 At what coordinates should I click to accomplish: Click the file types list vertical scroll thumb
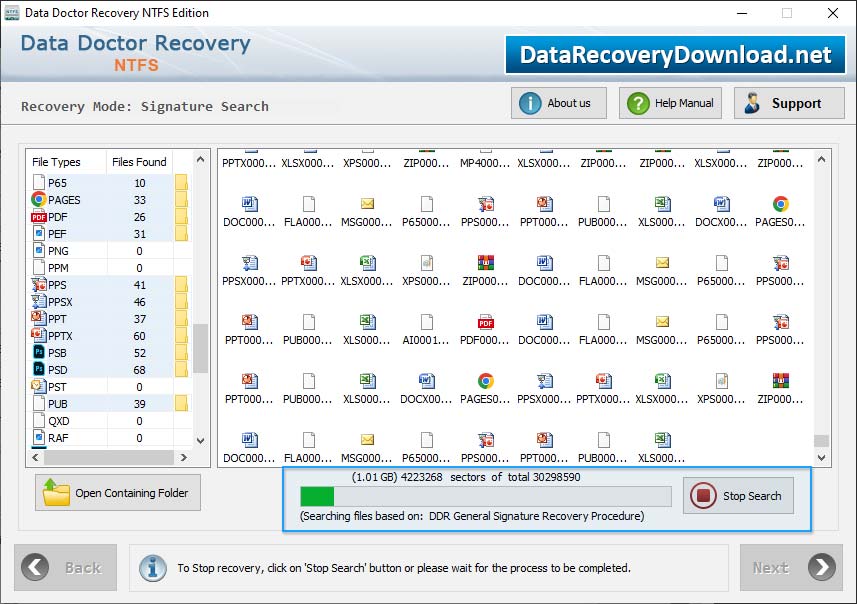click(x=201, y=348)
